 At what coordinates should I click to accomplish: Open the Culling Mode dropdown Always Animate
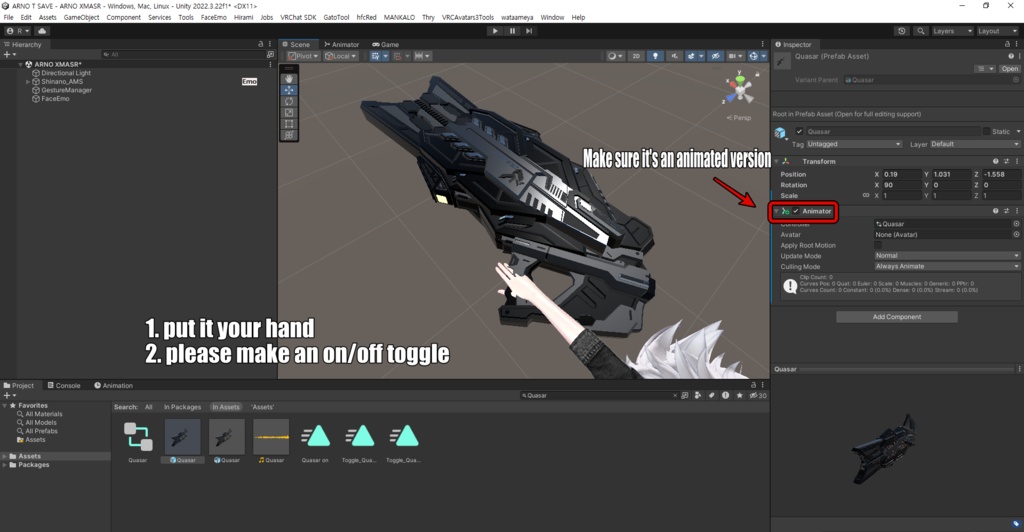[947, 266]
